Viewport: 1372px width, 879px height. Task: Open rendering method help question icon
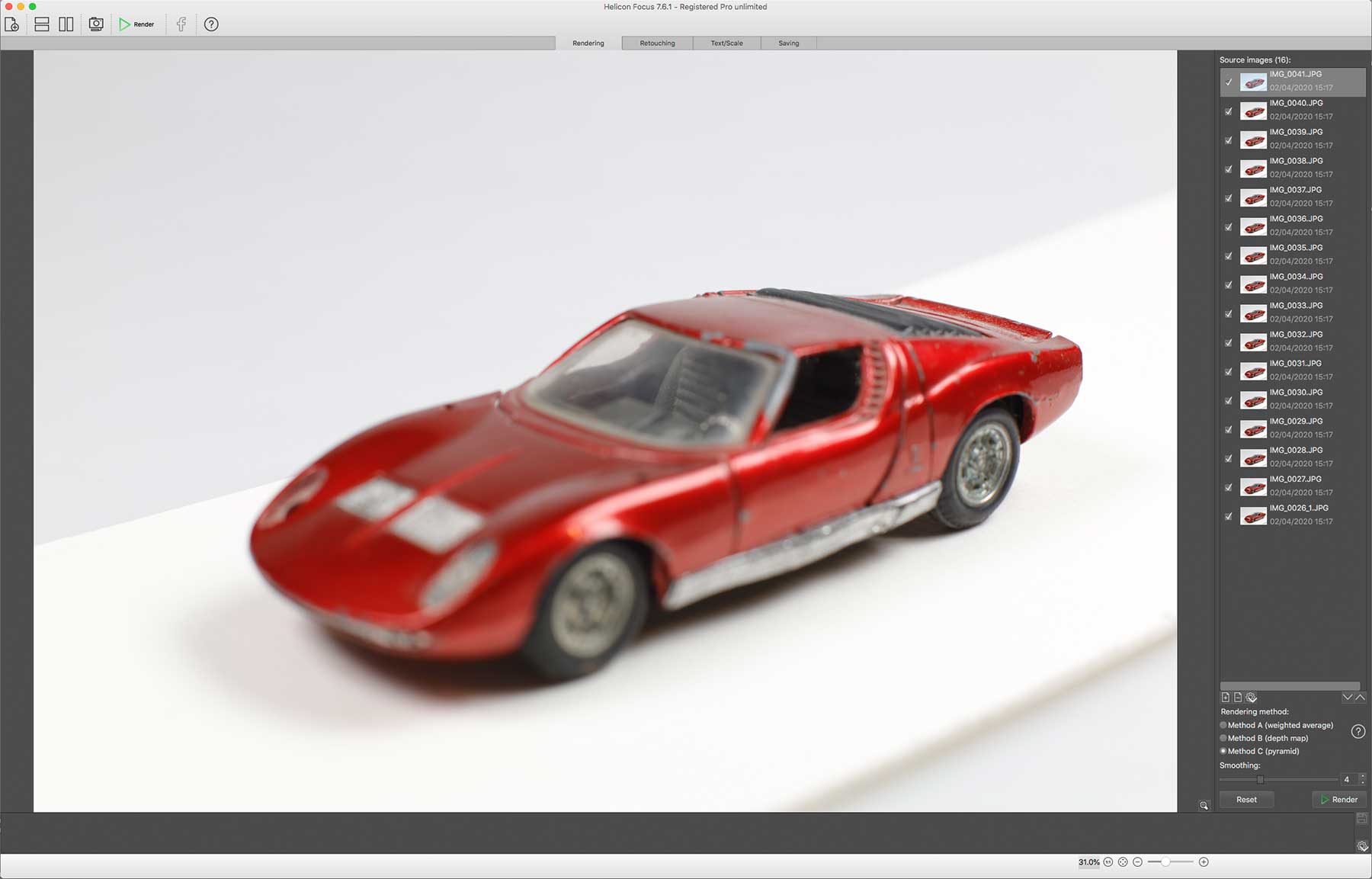1358,731
